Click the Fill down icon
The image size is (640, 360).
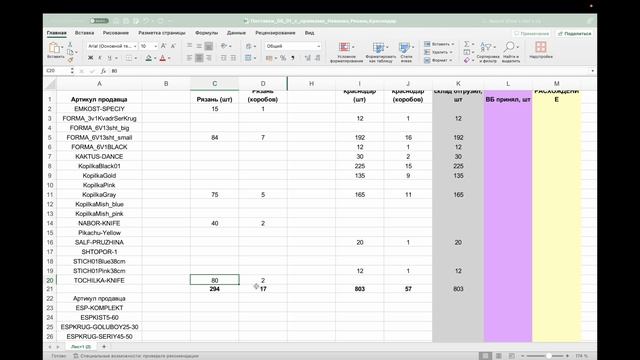(x=467, y=52)
